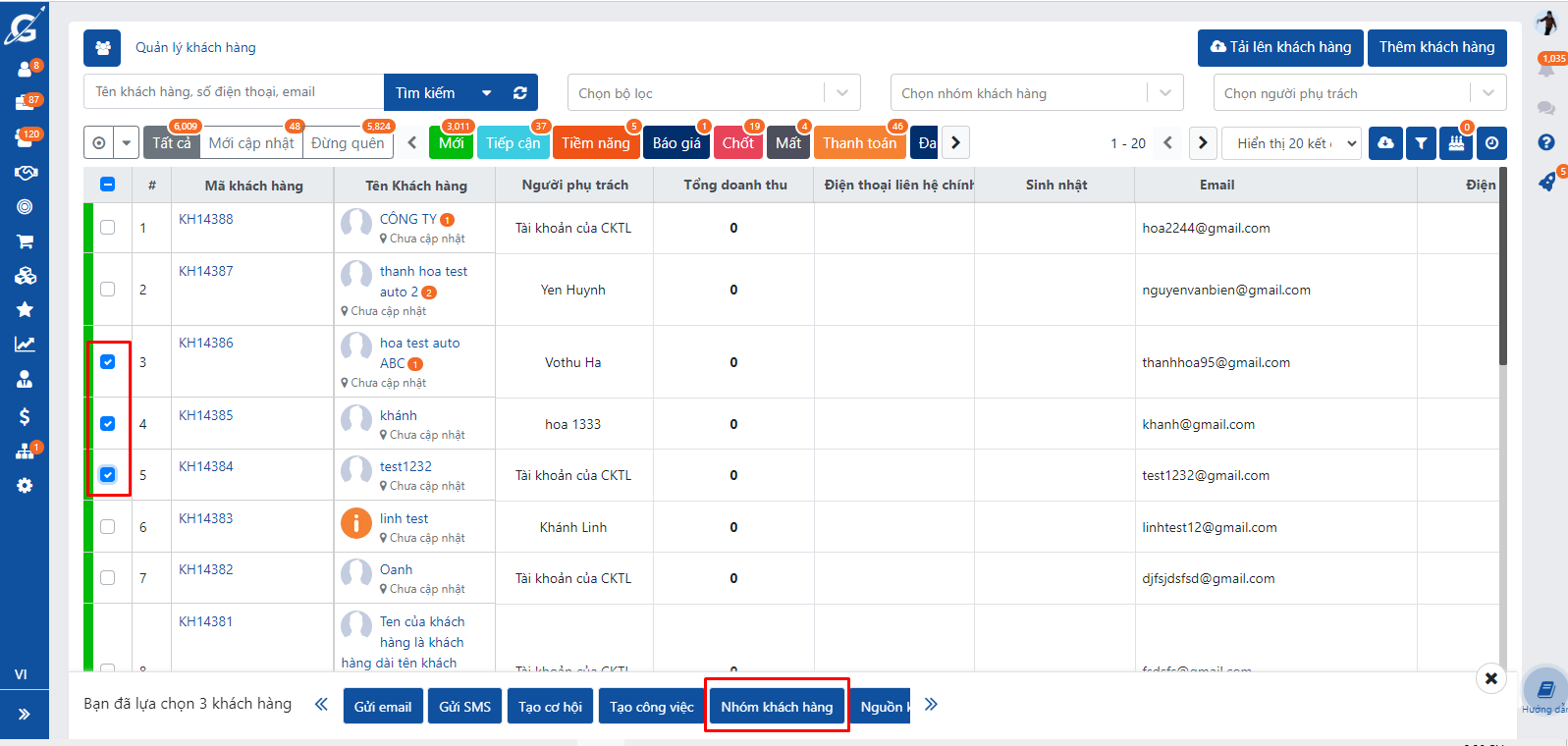1568x746 pixels.
Task: Tick the checkbox for row KH14388
Action: (x=108, y=228)
